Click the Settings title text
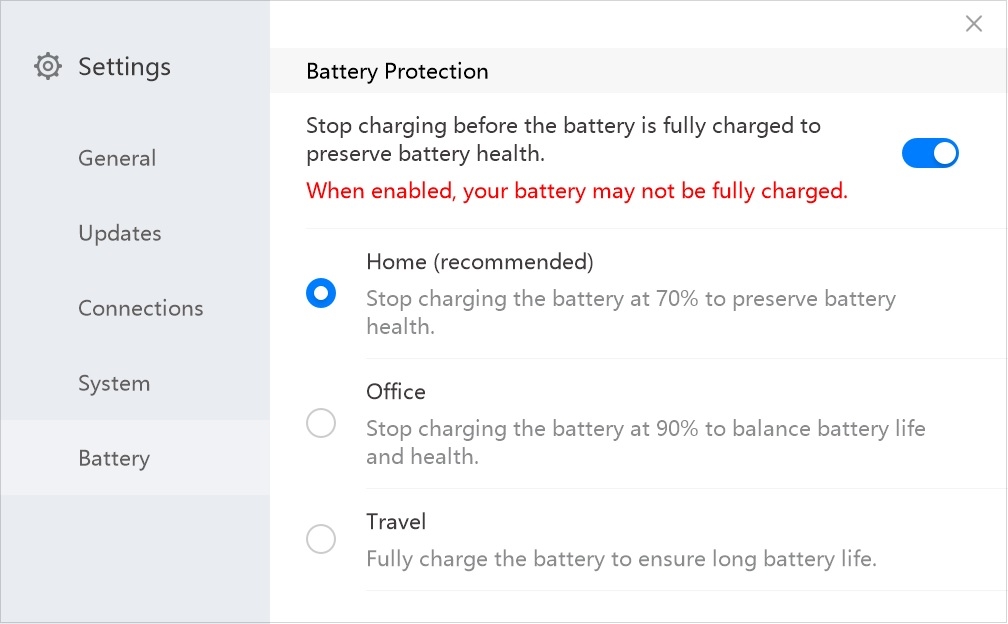The image size is (1008, 624). pos(125,67)
